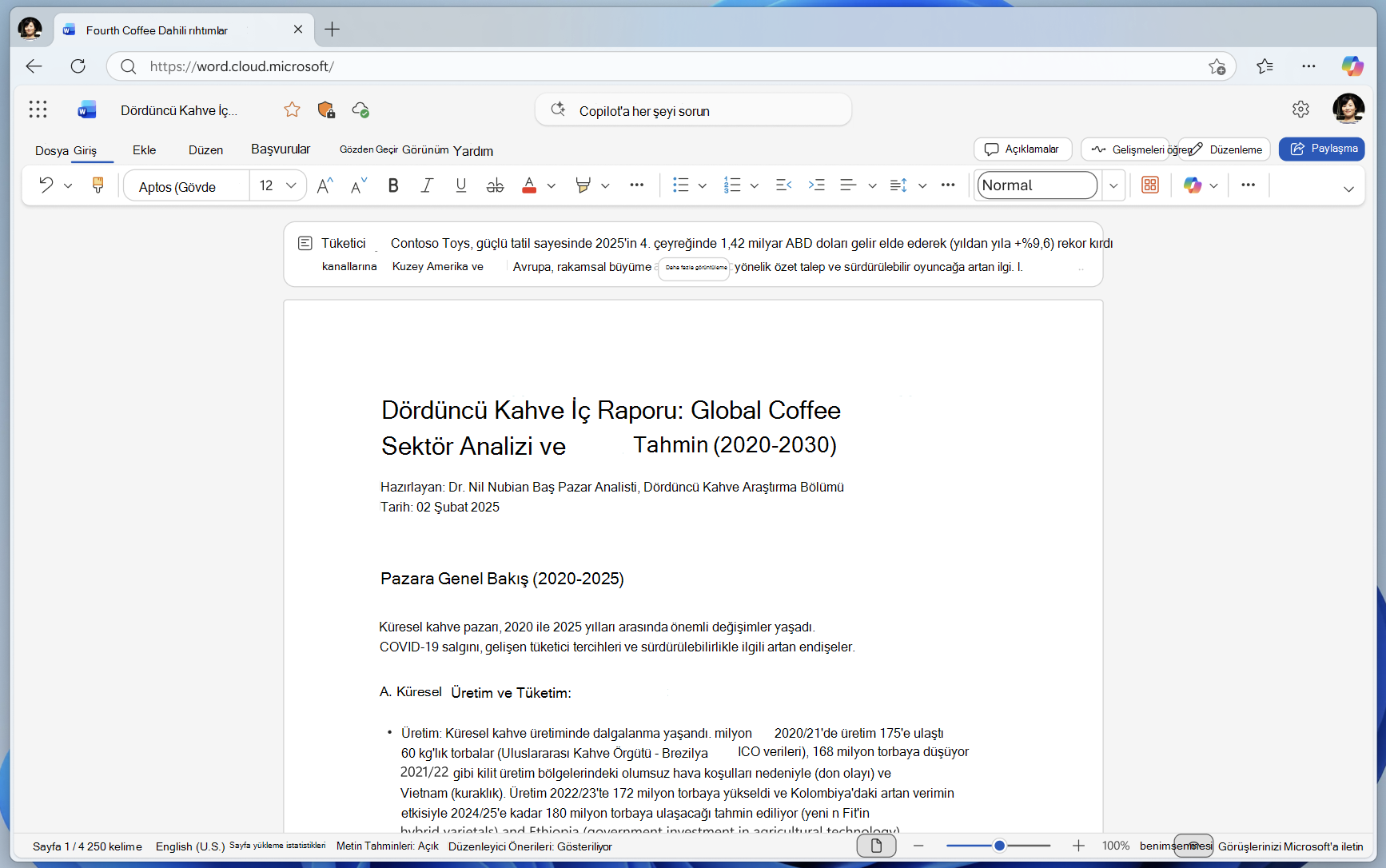The width and height of the screenshot is (1386, 868).
Task: Toggle strikethrough formatting
Action: pyautogui.click(x=496, y=185)
